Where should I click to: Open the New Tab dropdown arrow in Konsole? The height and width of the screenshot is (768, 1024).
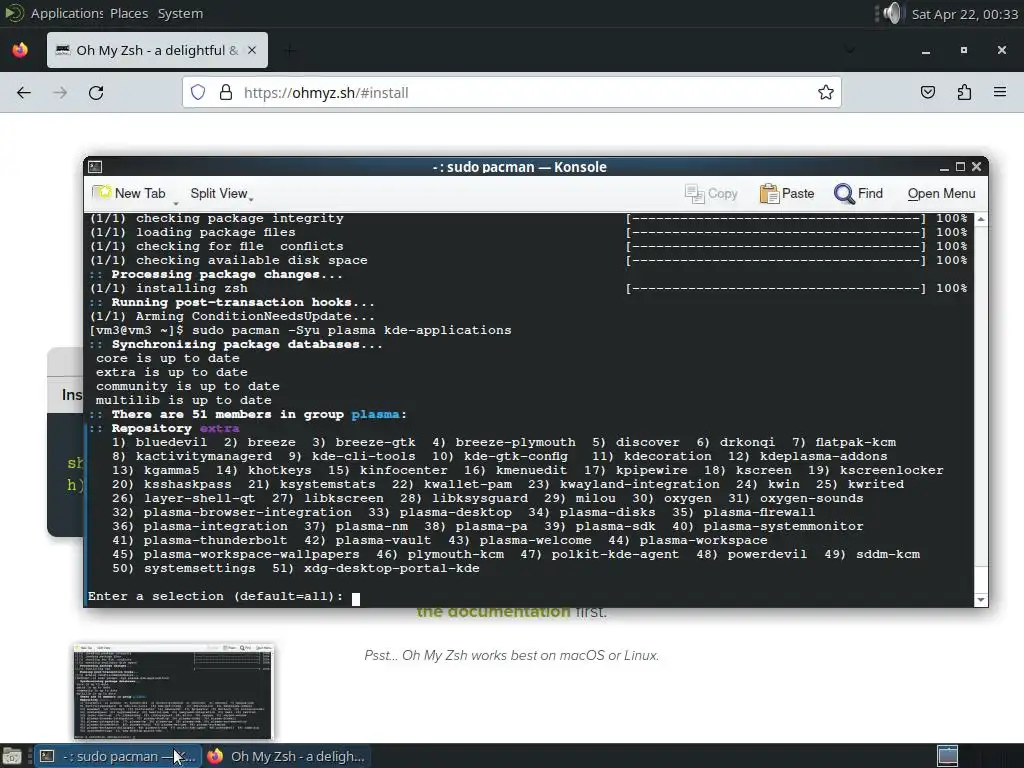[x=175, y=203]
